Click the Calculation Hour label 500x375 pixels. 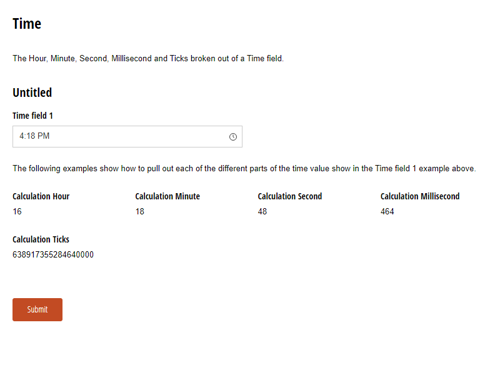[41, 196]
